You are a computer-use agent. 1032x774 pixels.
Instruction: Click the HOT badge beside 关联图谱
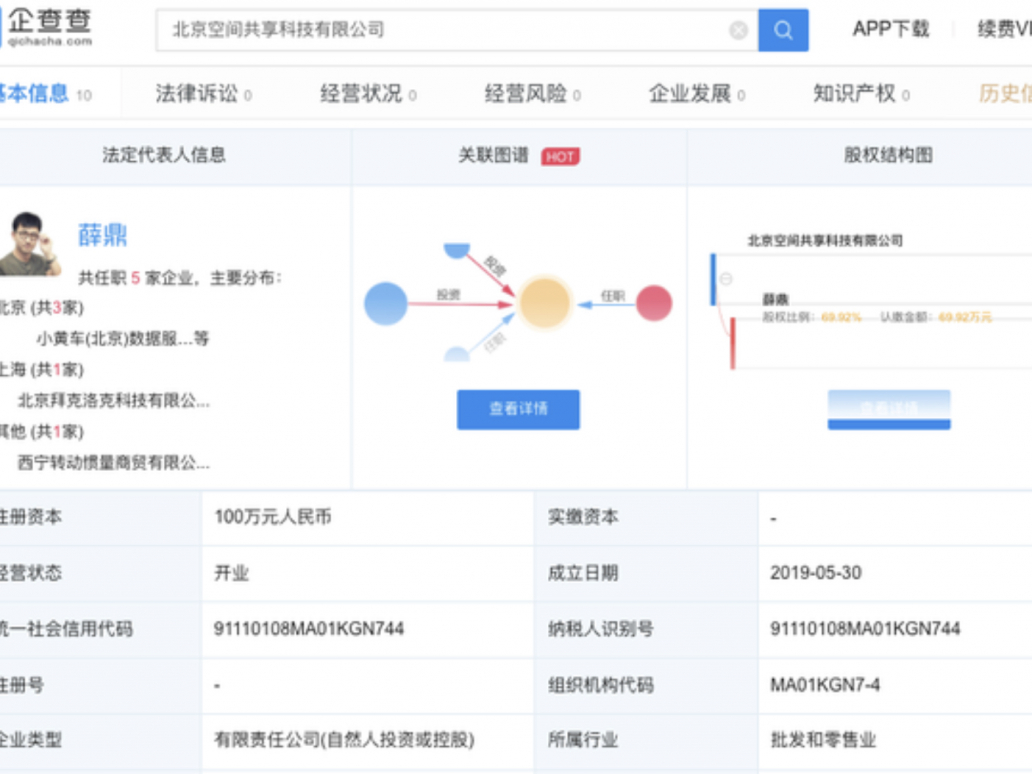(x=560, y=157)
